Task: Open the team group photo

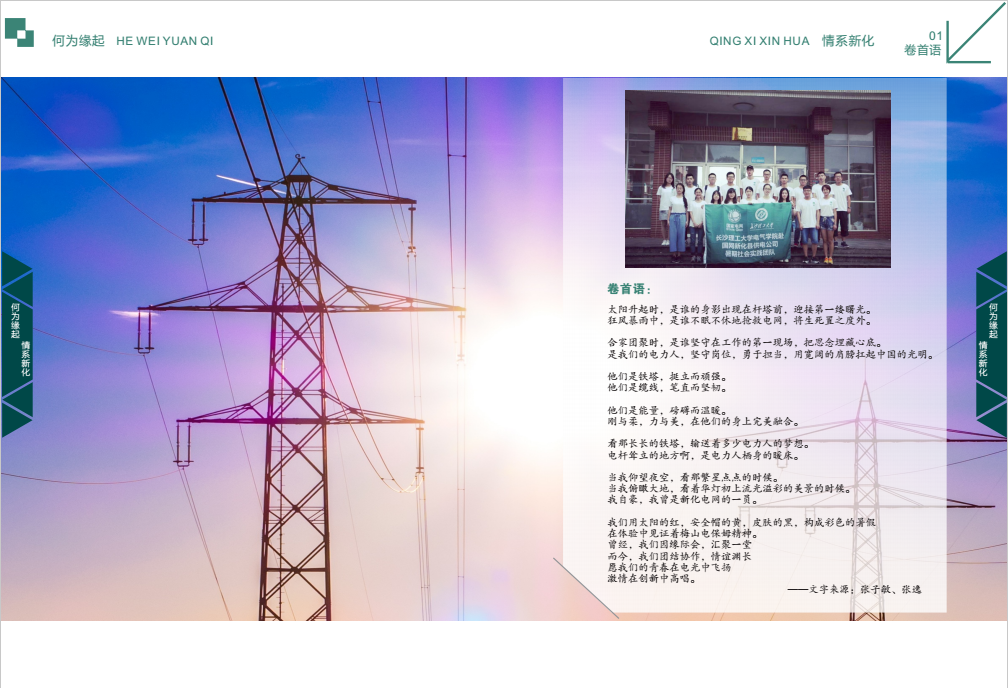Action: pos(758,179)
